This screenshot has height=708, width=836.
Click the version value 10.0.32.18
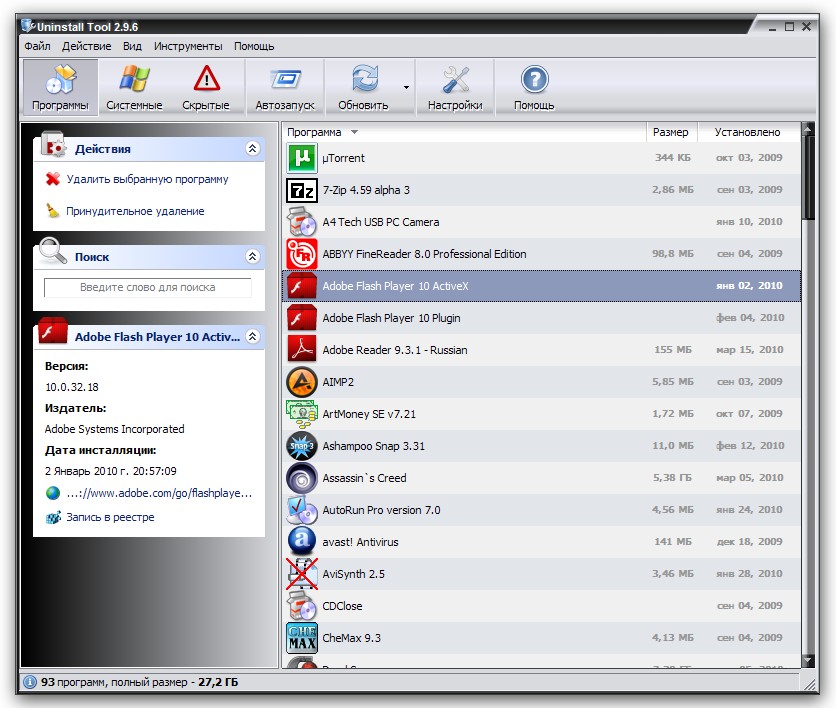pos(72,387)
